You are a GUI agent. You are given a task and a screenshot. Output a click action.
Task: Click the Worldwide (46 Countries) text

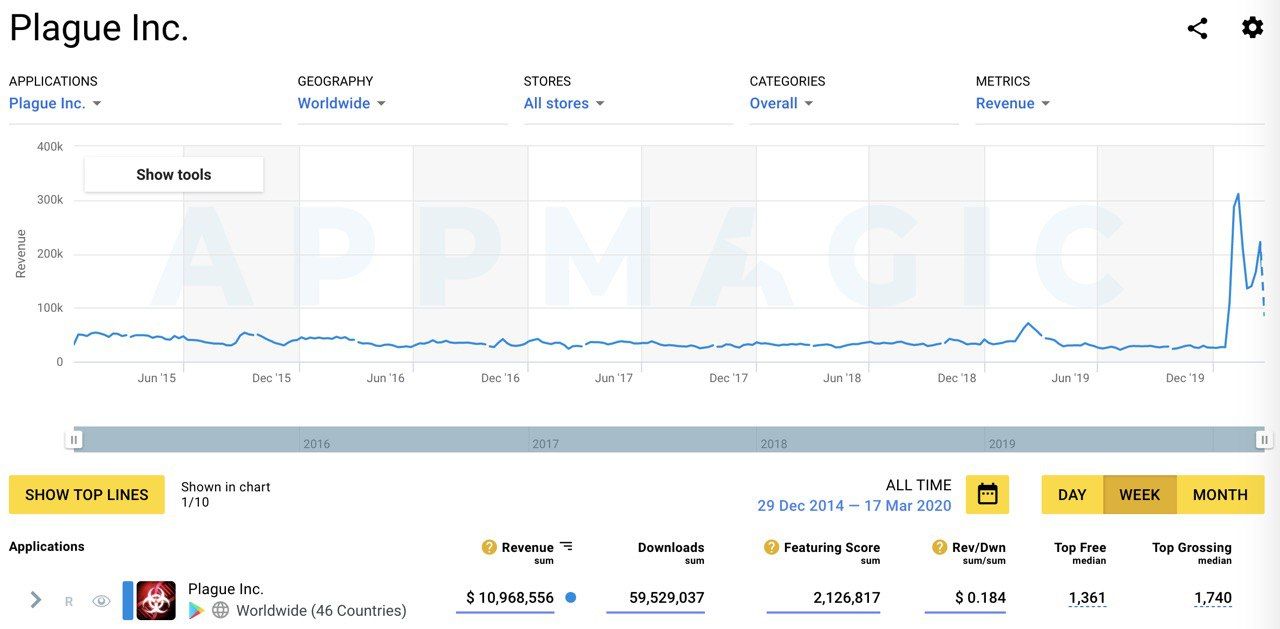321,610
